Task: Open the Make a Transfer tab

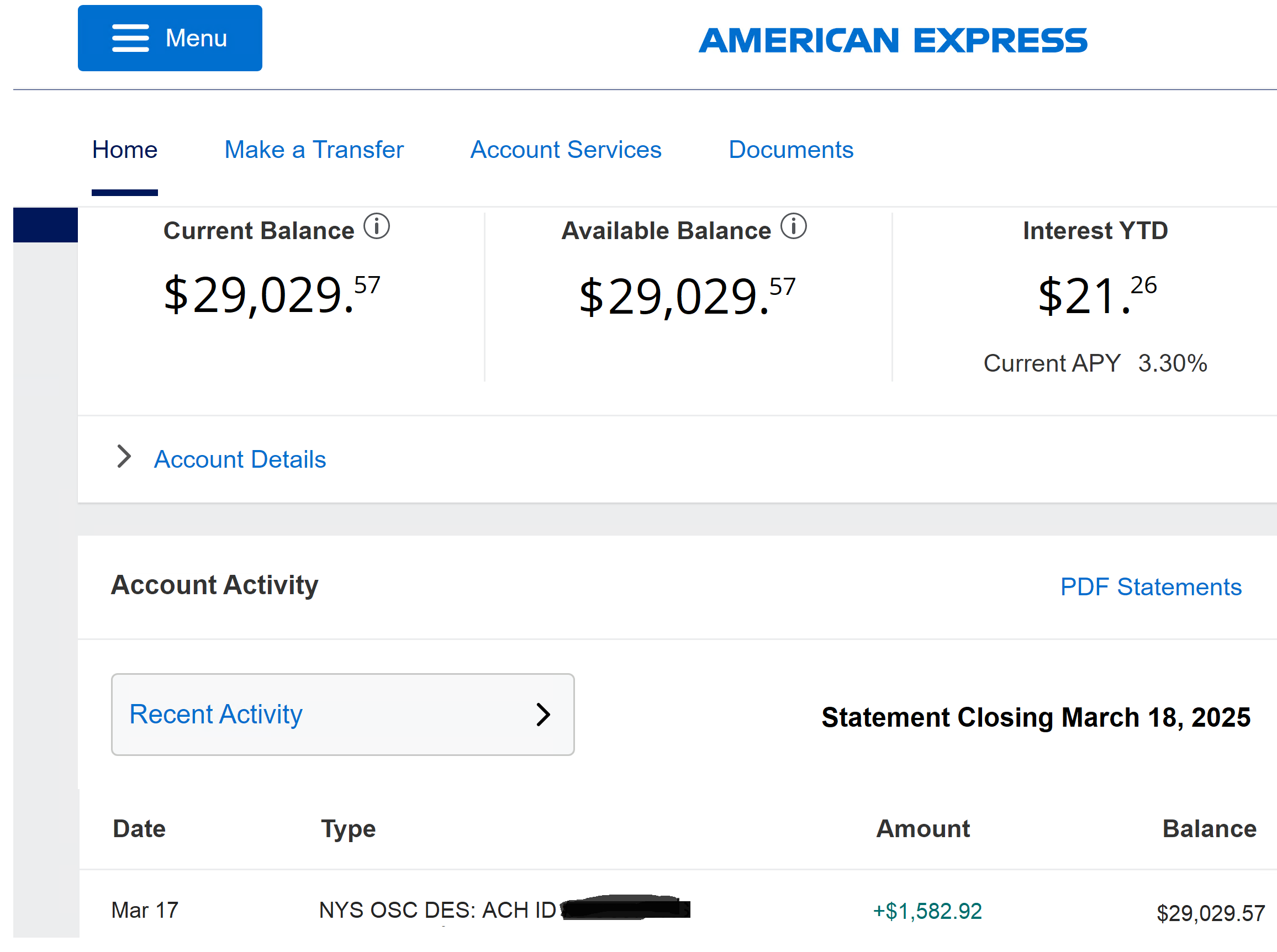Action: [314, 150]
